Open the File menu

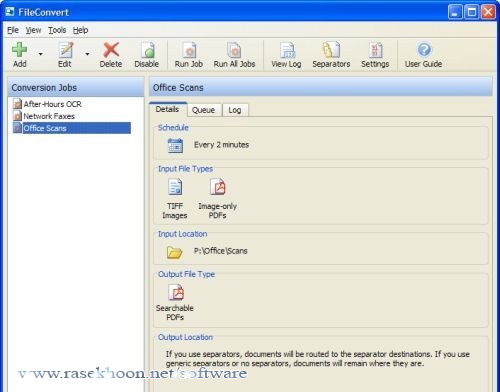tap(13, 30)
